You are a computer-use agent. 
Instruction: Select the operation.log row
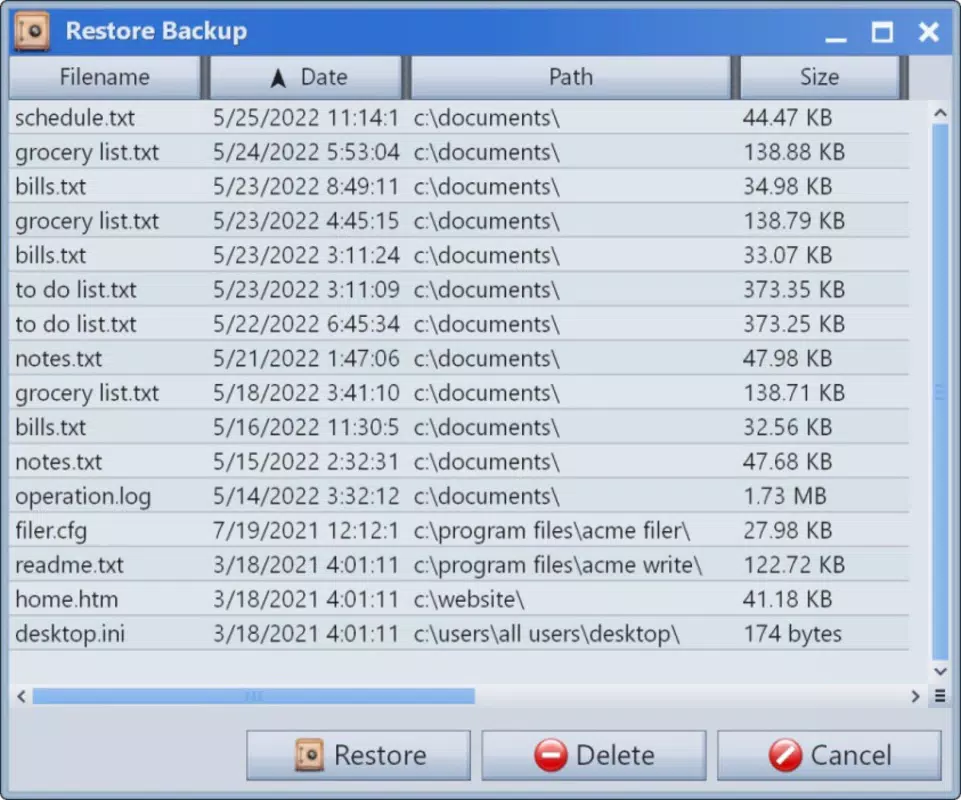(x=459, y=496)
